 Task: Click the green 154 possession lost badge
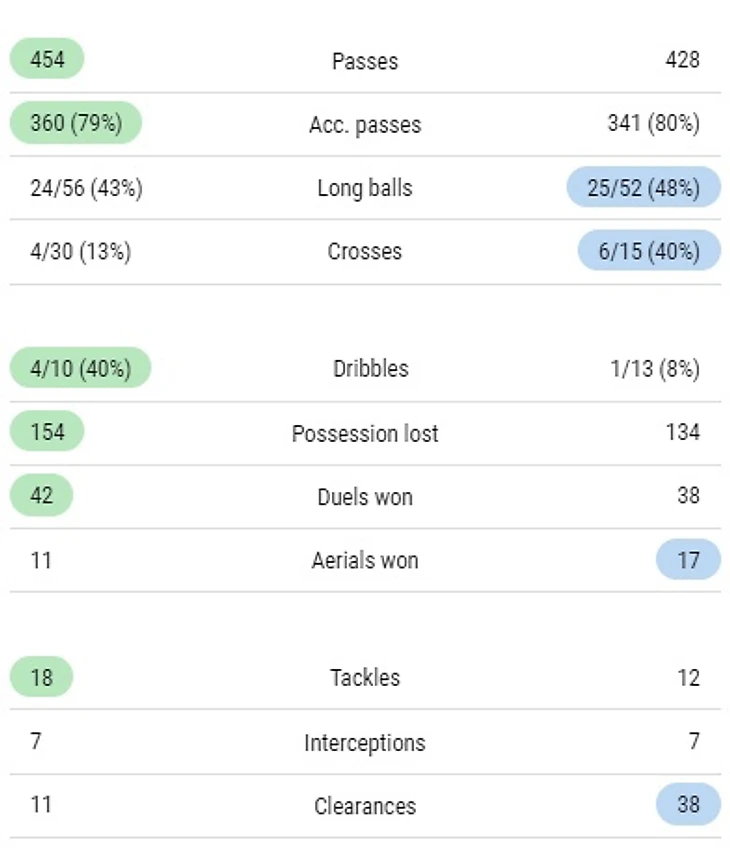click(47, 432)
